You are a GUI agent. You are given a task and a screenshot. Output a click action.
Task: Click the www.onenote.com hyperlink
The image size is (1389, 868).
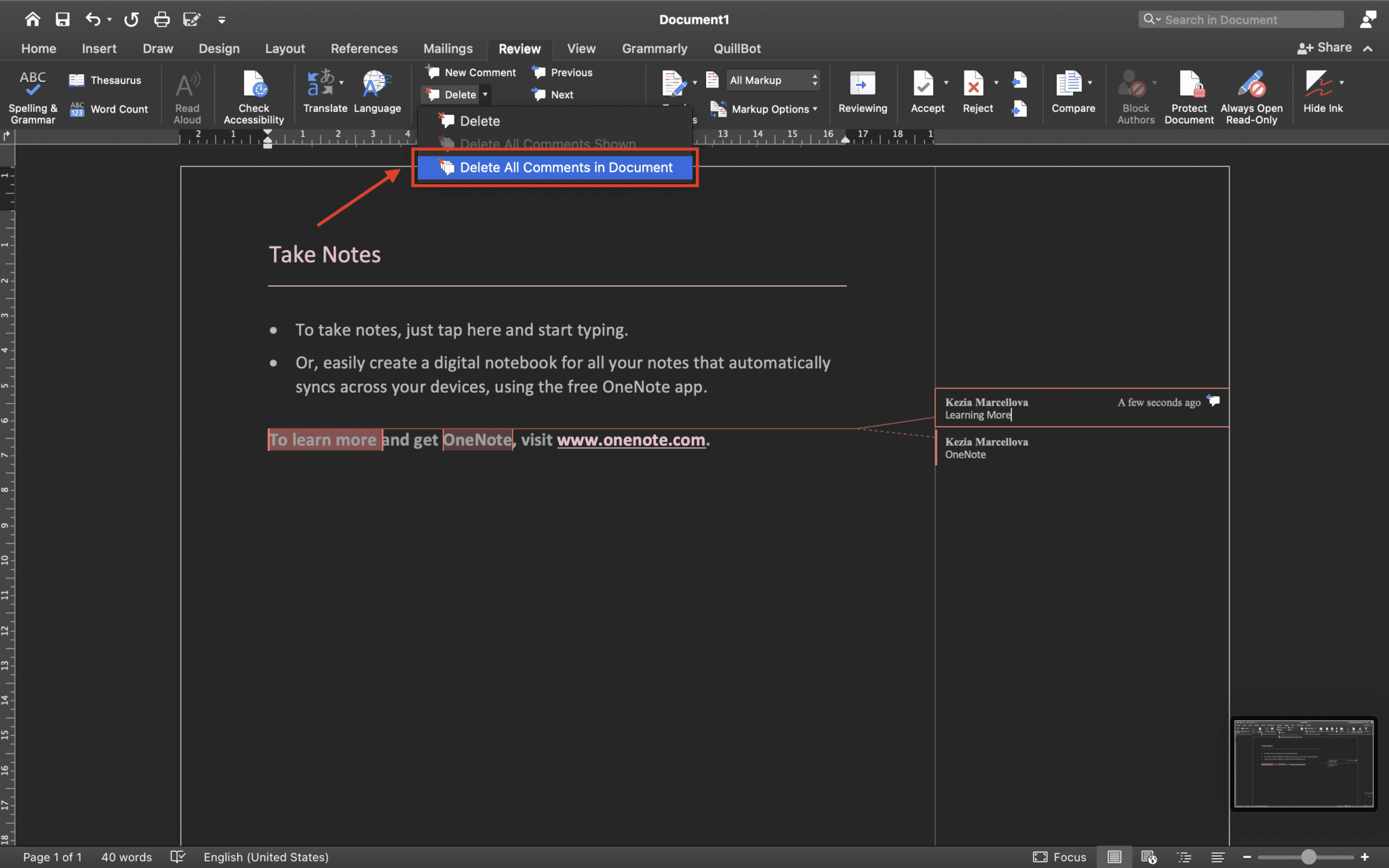click(630, 439)
